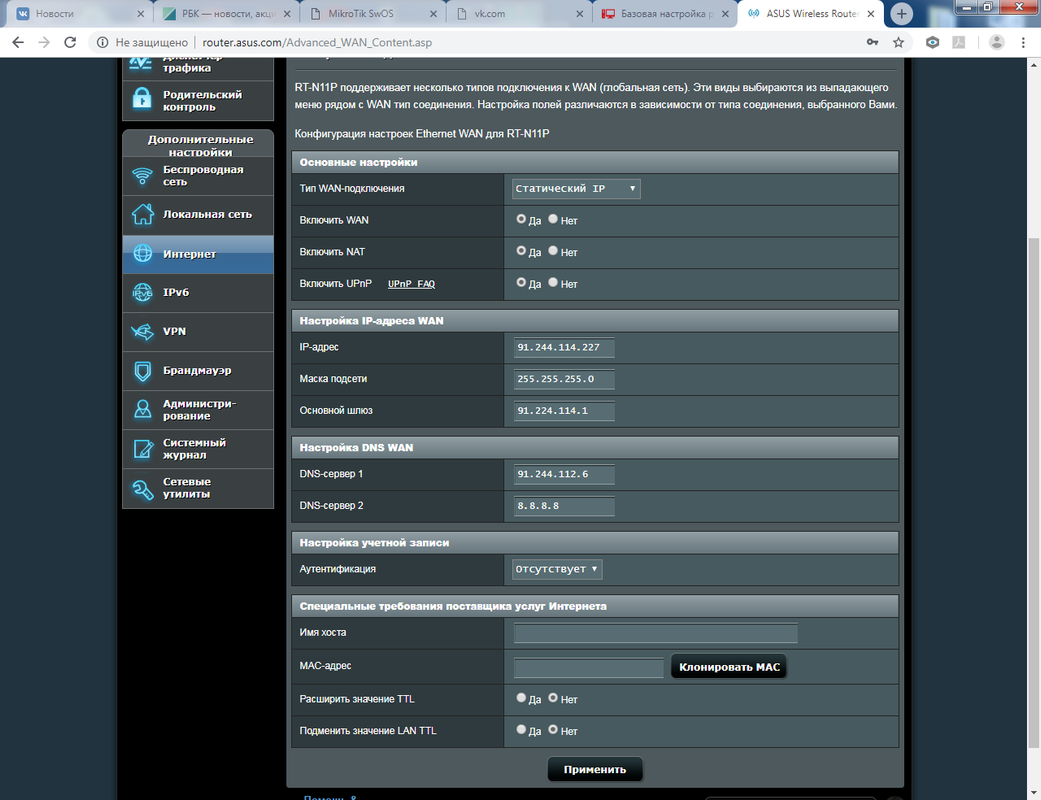Close the ASUS Wireless Router tab
This screenshot has height=800, width=1041.
870,13
